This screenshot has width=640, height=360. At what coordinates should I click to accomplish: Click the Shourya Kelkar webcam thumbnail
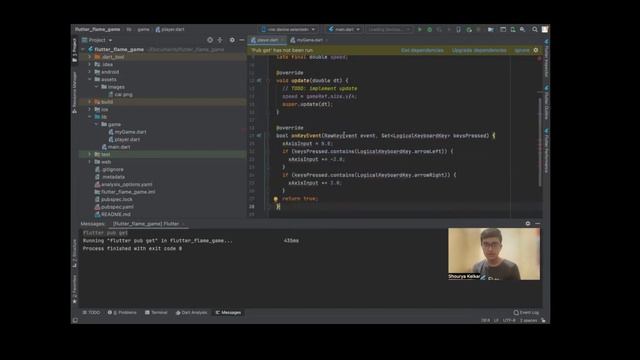[x=494, y=254]
